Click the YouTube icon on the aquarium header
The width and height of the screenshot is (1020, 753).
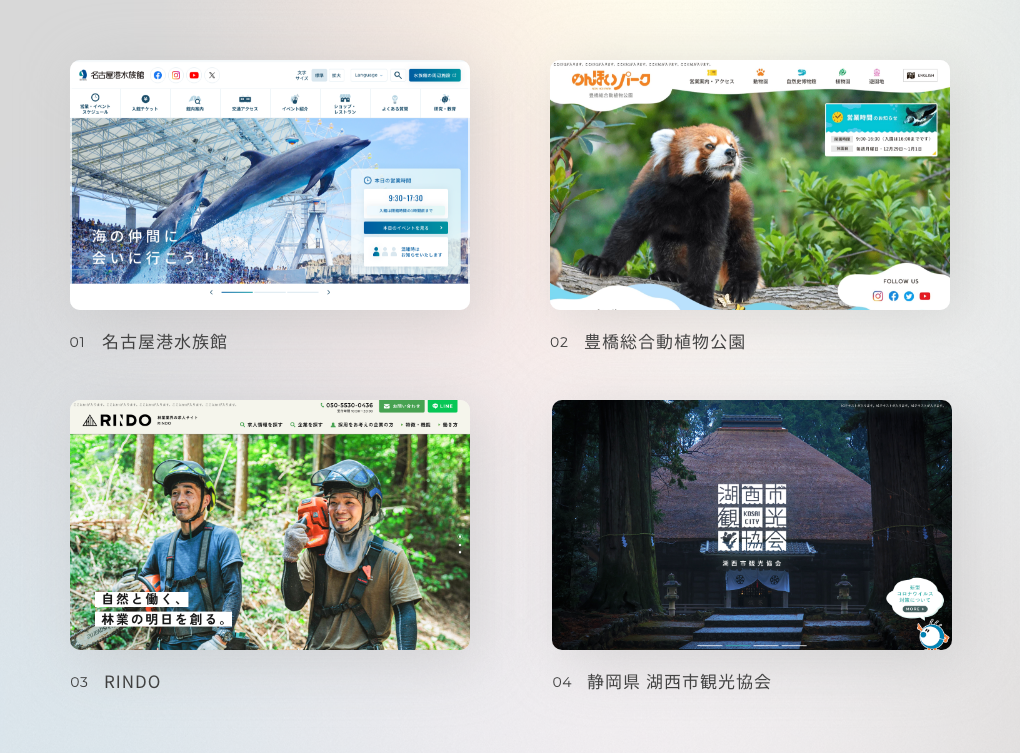(x=194, y=75)
